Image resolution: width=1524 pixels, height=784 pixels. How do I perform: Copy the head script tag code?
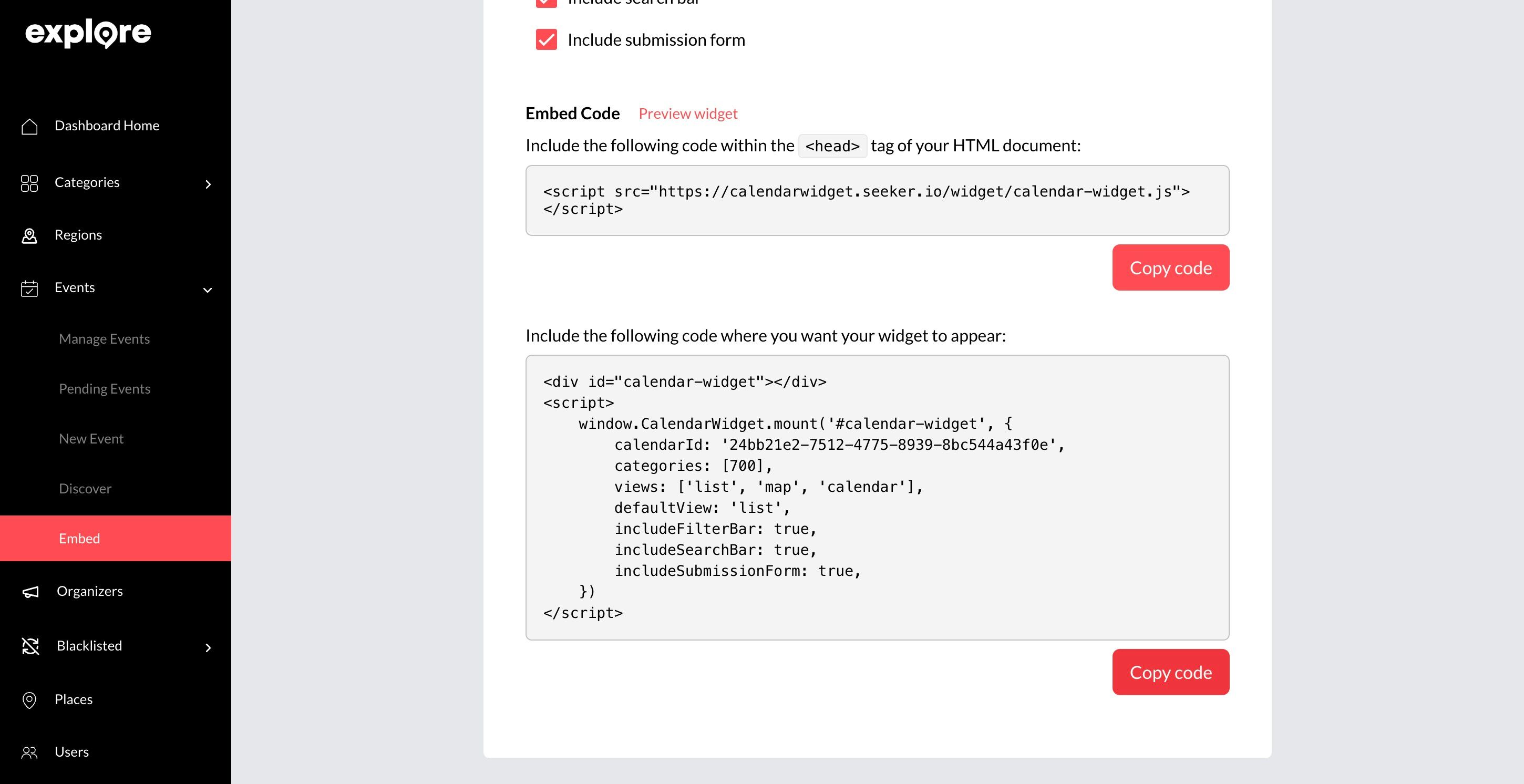1170,267
